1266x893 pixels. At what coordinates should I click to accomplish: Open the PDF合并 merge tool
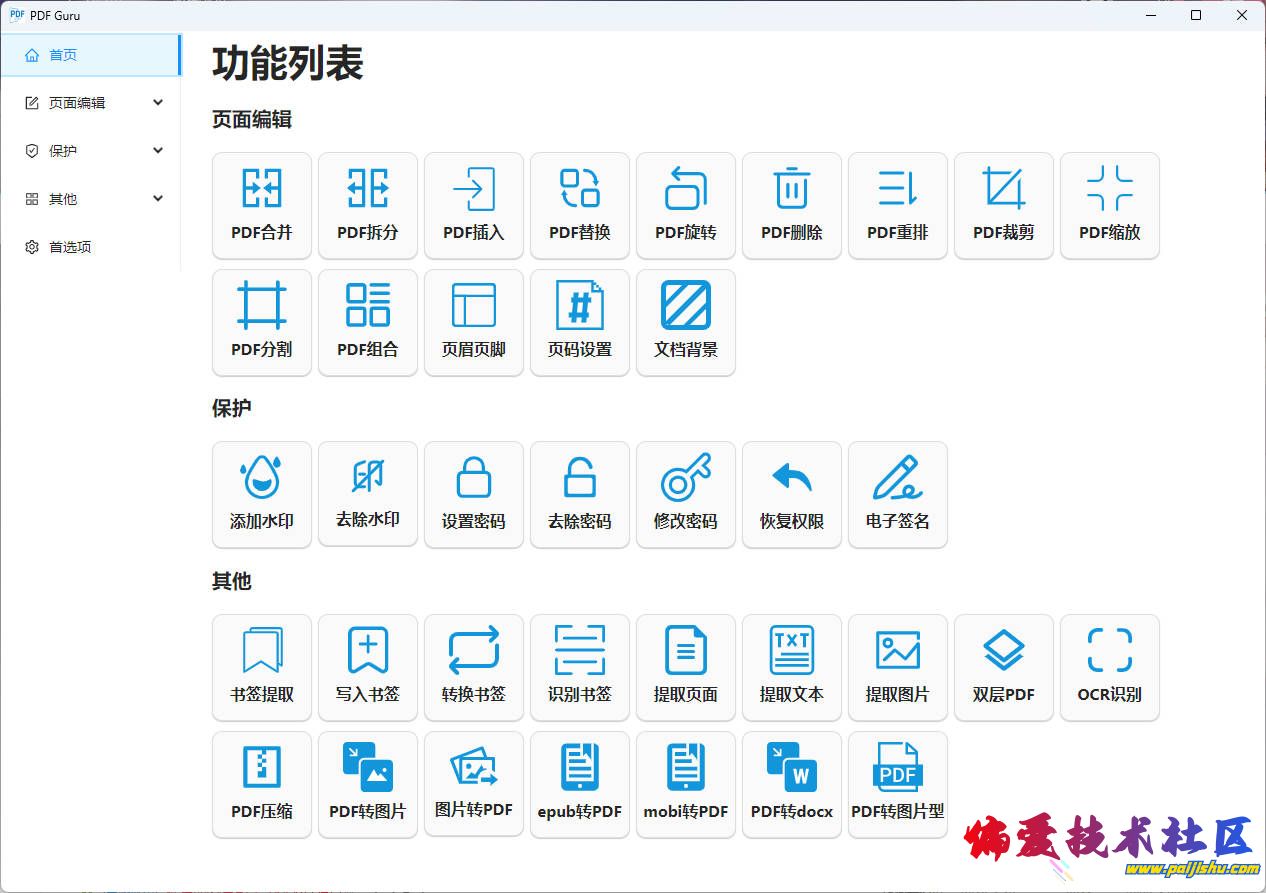tap(262, 205)
